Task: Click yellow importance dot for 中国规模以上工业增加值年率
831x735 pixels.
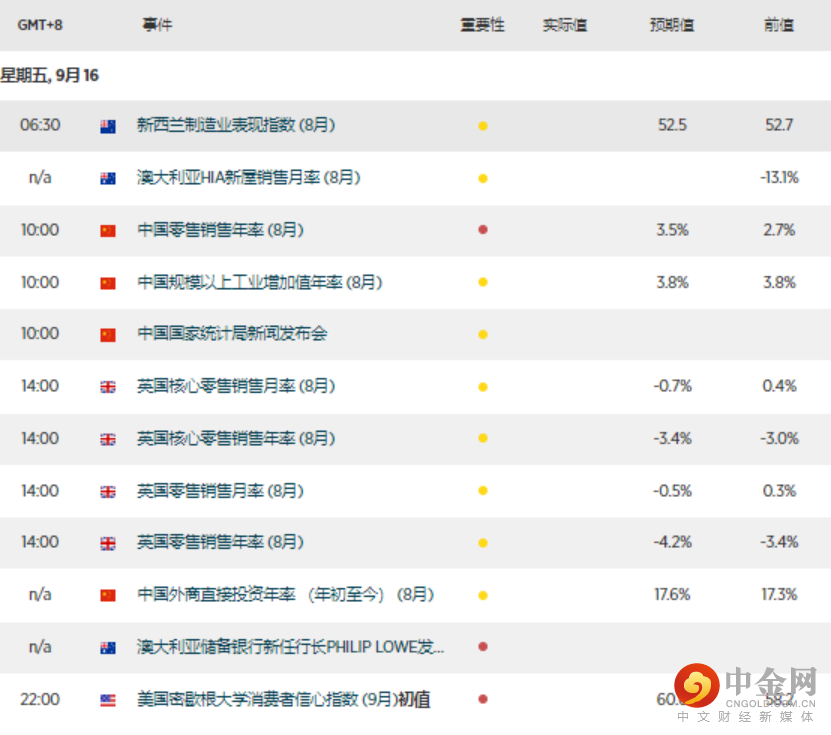Action: tap(483, 282)
